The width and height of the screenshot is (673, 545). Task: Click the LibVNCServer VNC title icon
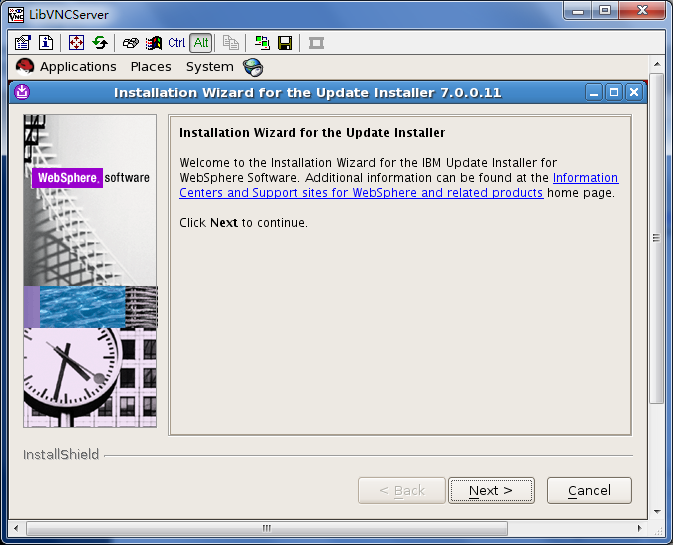(x=16, y=15)
